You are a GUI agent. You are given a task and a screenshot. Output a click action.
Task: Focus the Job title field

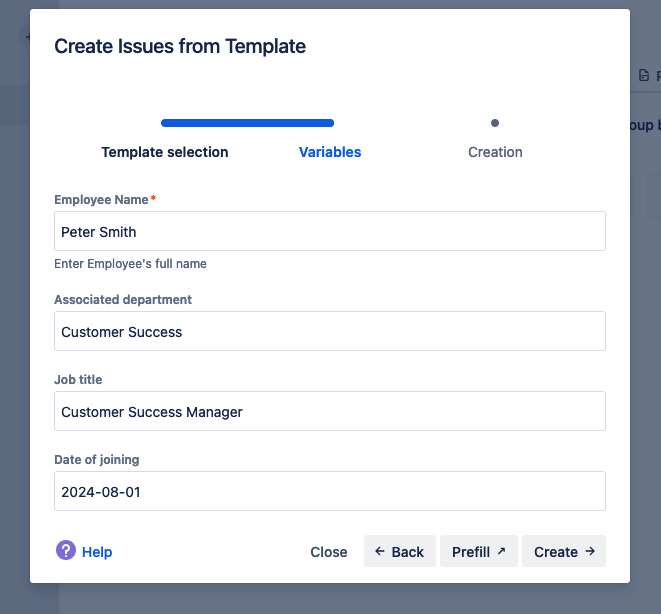(x=330, y=411)
